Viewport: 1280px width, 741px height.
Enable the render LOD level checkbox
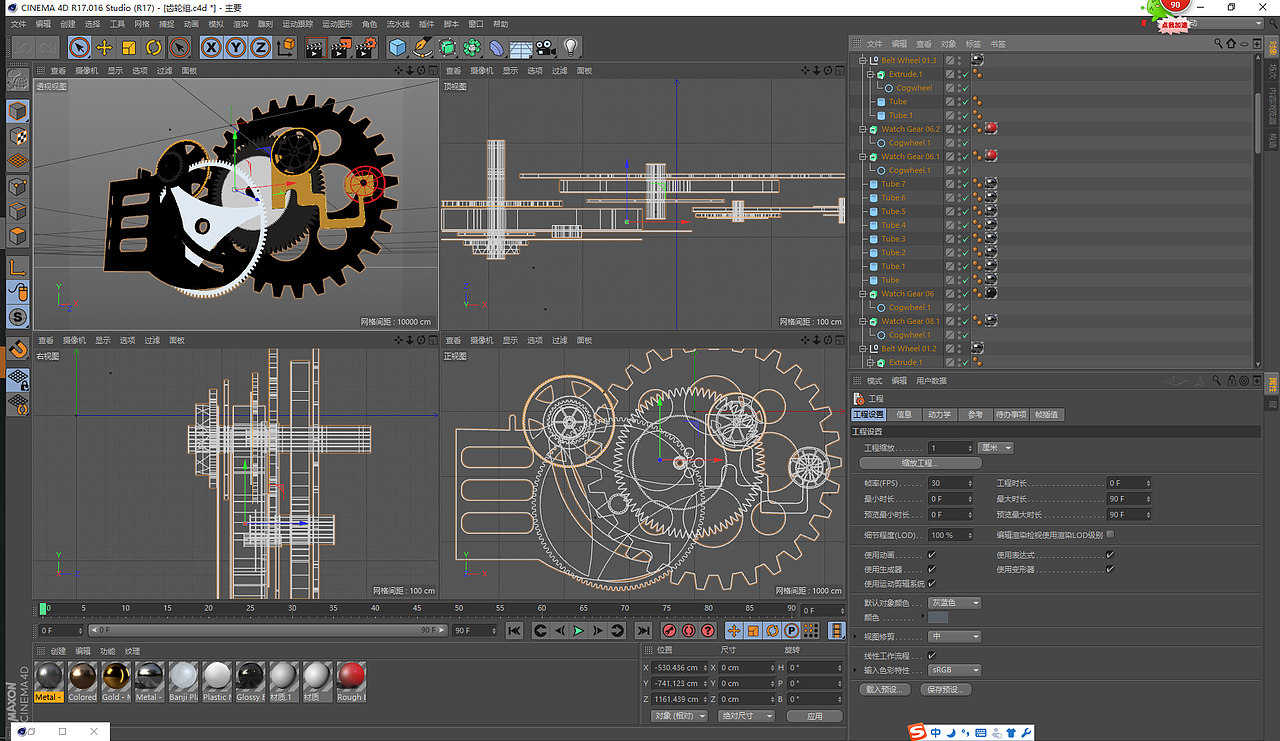[x=1110, y=535]
